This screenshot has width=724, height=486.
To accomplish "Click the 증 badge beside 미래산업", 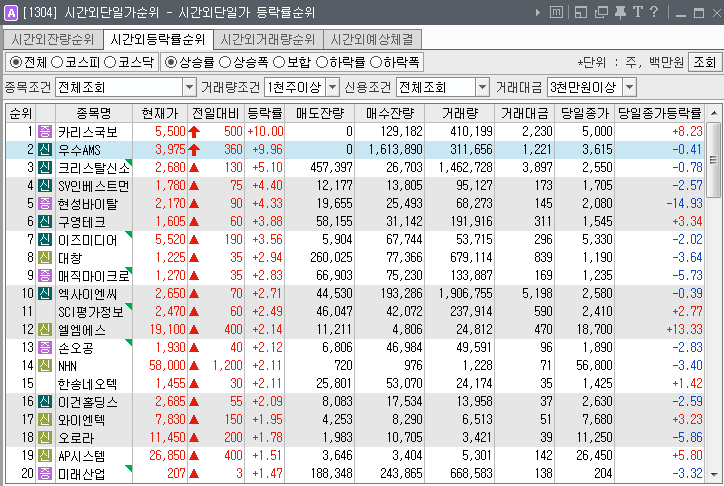I will coord(45,474).
